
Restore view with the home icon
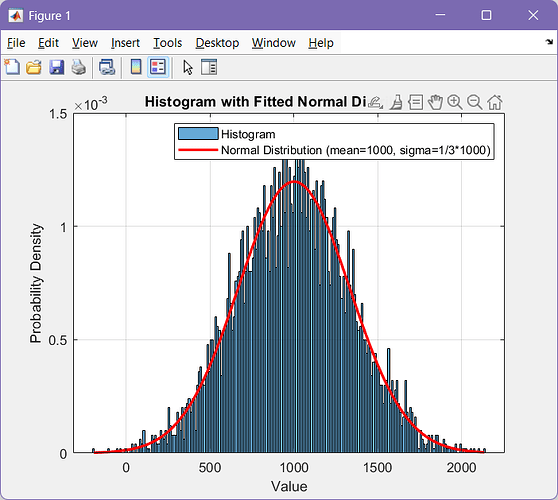[495, 102]
